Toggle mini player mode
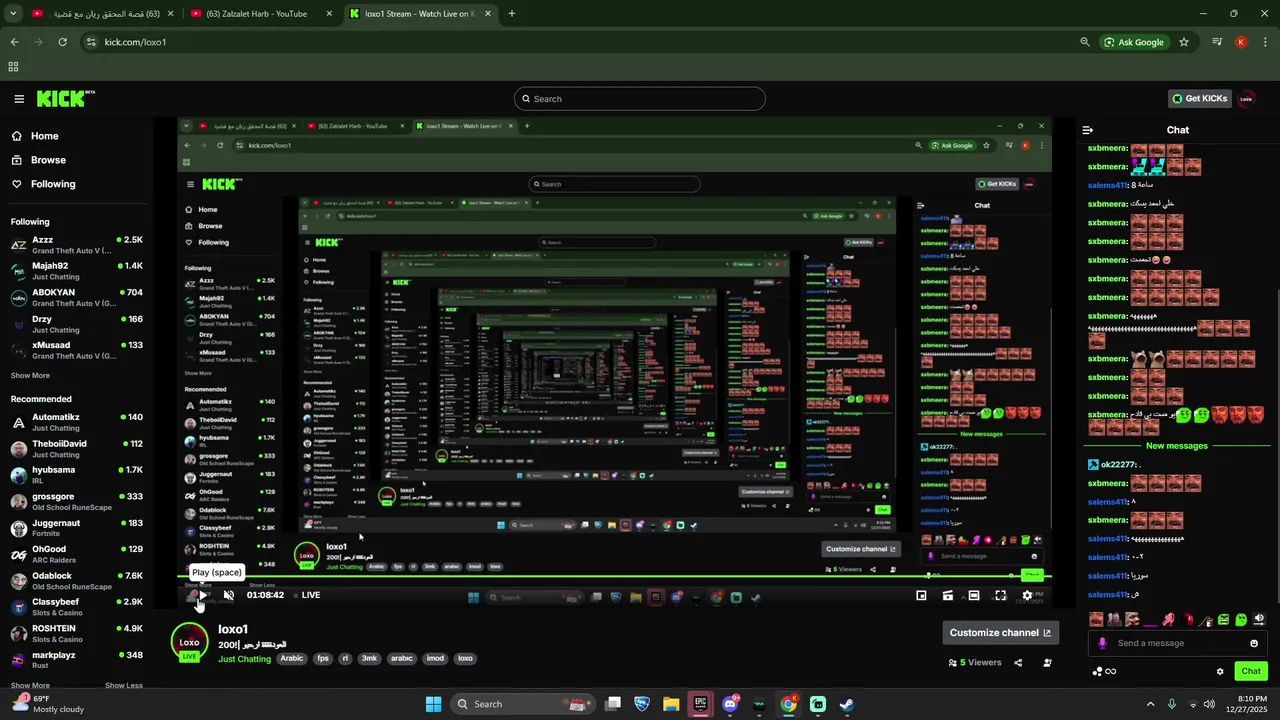This screenshot has width=1280, height=720. (x=921, y=595)
